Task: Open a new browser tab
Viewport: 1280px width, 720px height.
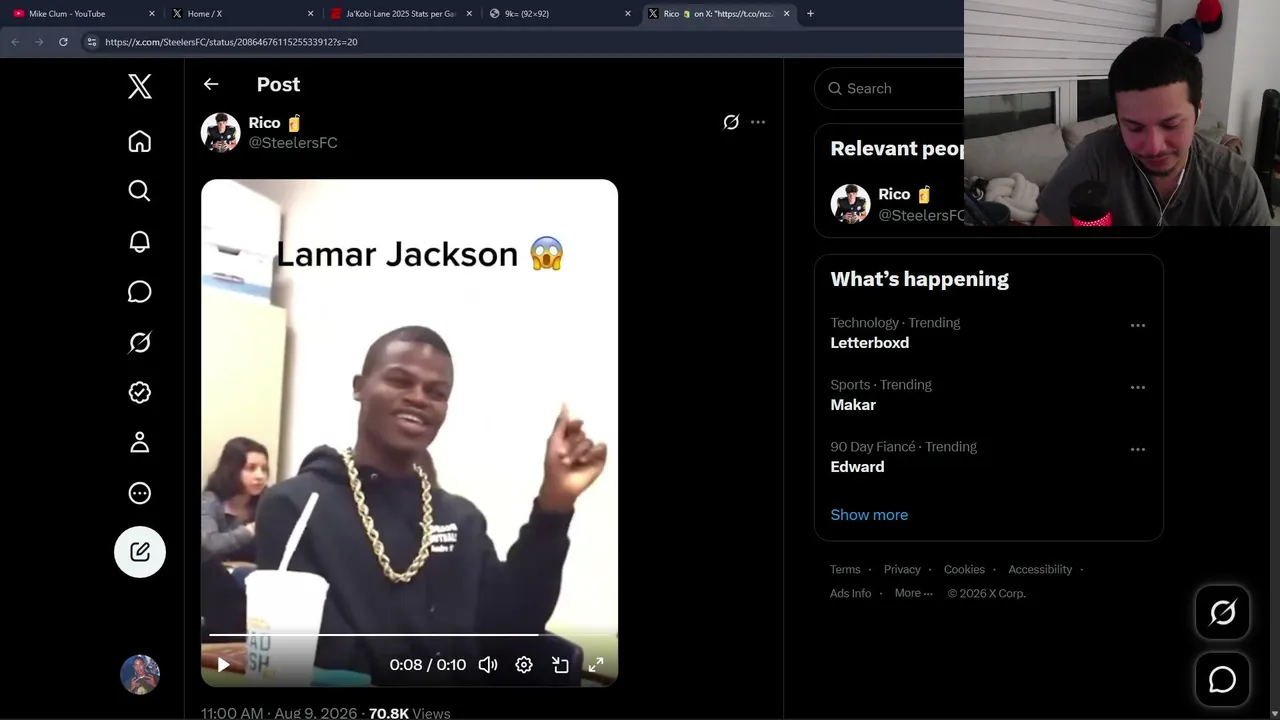Action: (810, 14)
